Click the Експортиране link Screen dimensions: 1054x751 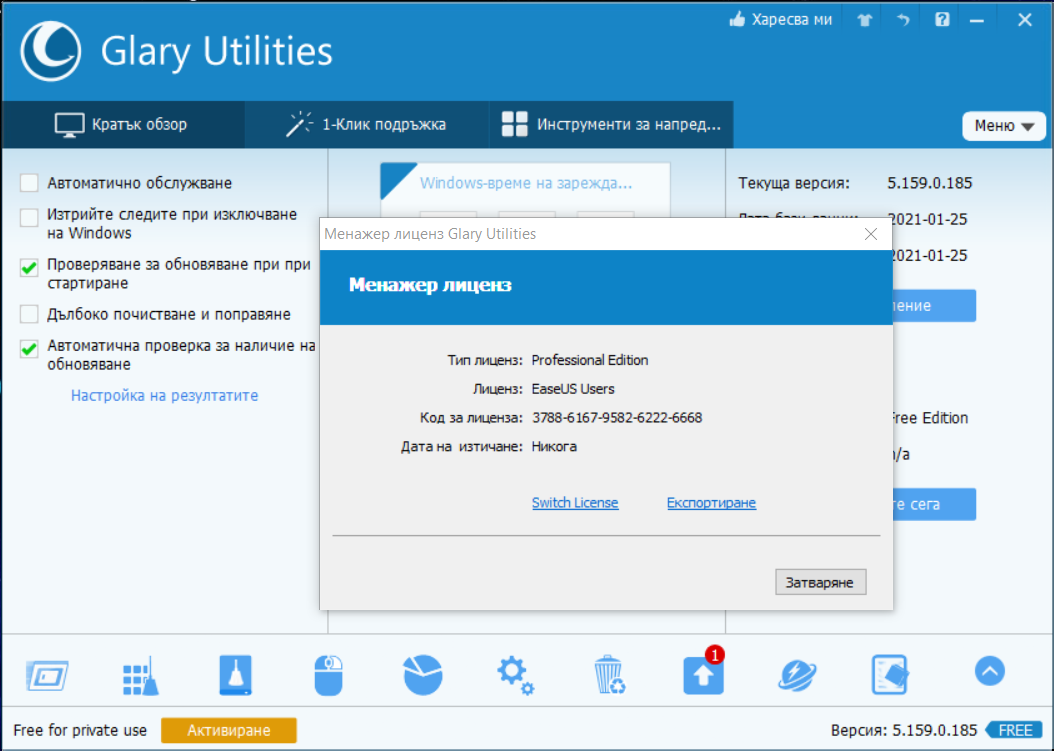pyautogui.click(x=711, y=503)
